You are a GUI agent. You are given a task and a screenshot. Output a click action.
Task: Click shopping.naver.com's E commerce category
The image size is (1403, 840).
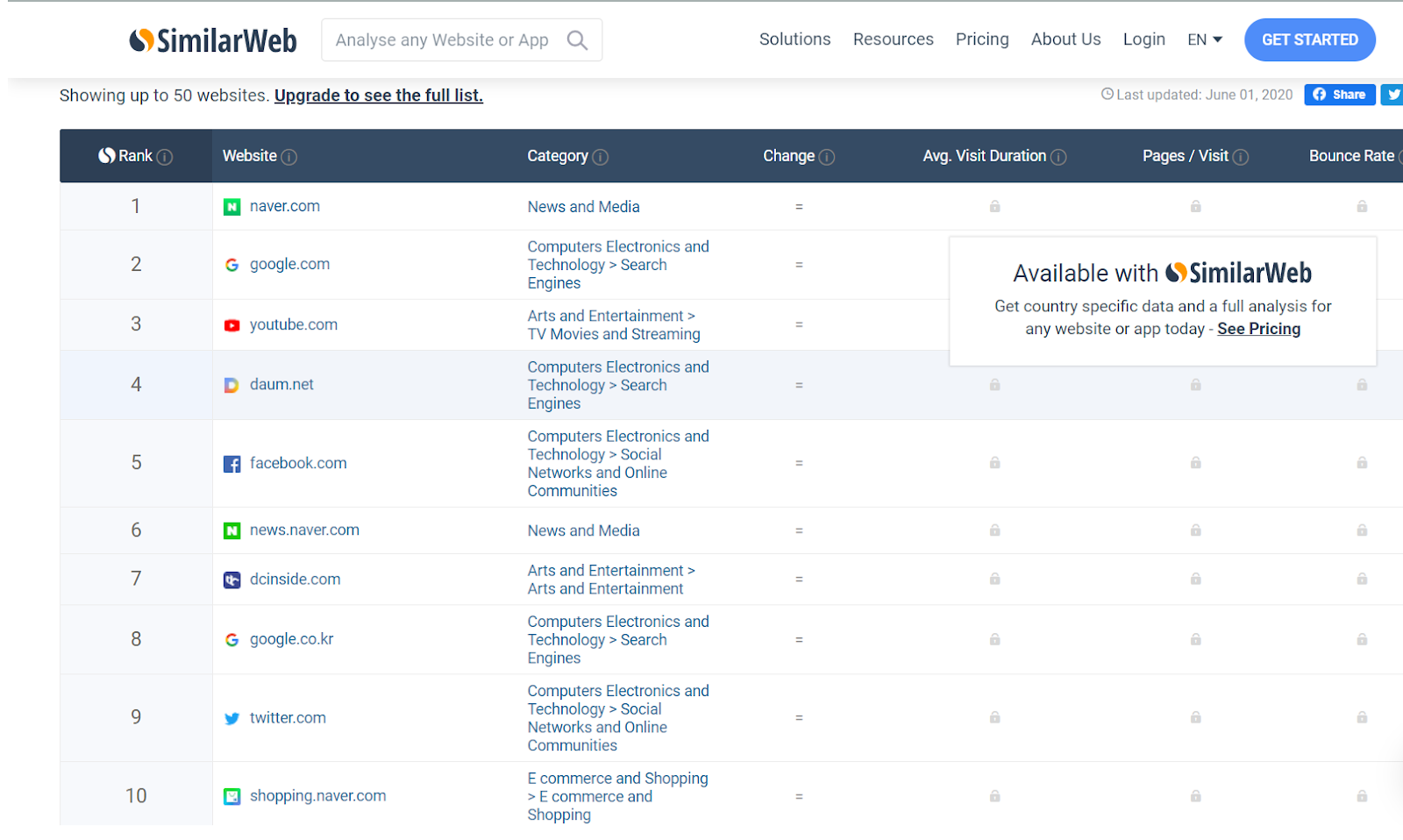click(617, 796)
